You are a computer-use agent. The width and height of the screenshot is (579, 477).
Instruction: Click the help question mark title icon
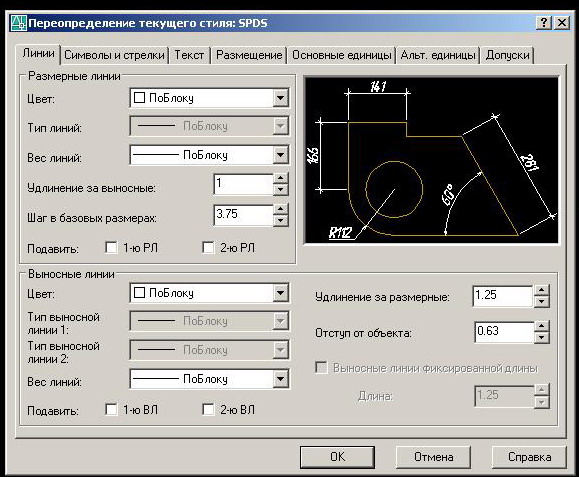(x=544, y=23)
